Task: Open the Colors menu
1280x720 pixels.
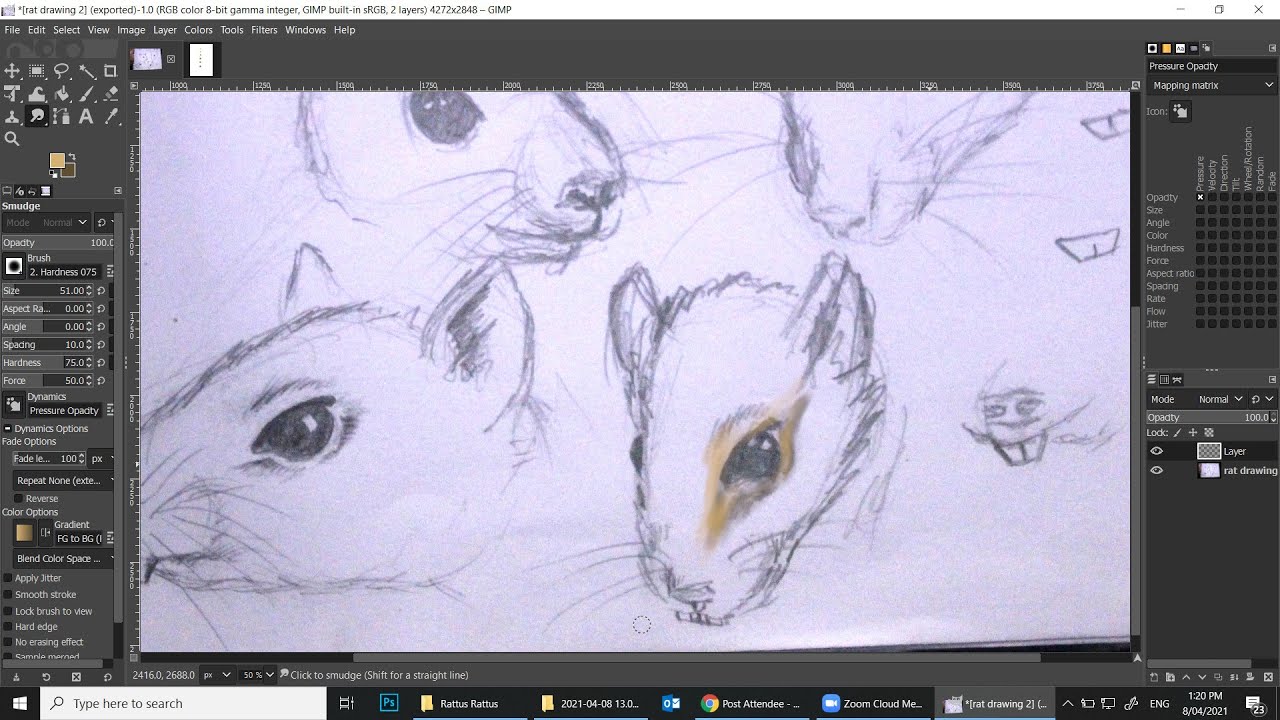Action: point(198,30)
